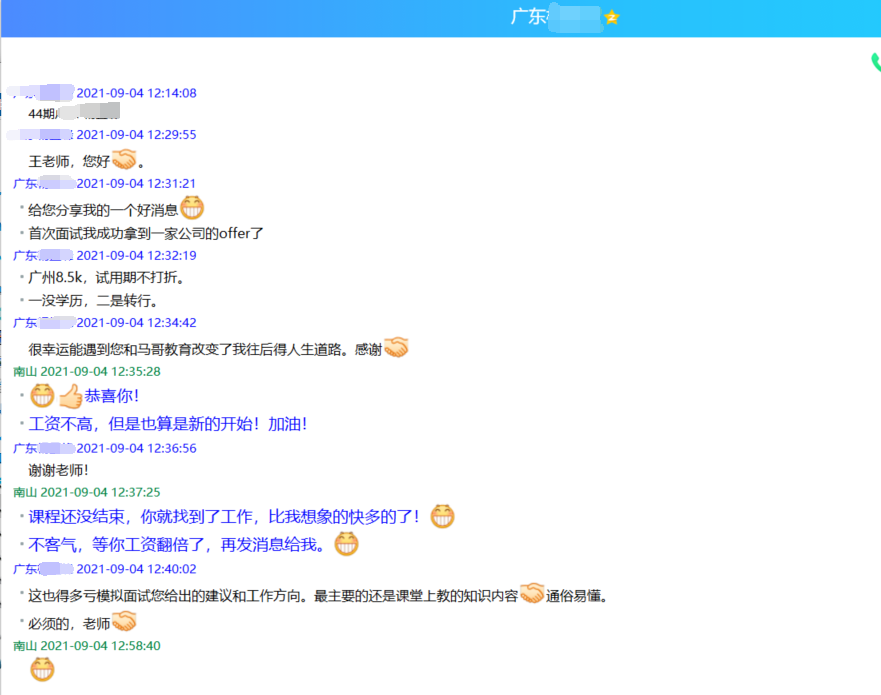Click grinning emoji after 比我想象的快多的了
Viewport: 881px width, 695px height.
(x=442, y=517)
